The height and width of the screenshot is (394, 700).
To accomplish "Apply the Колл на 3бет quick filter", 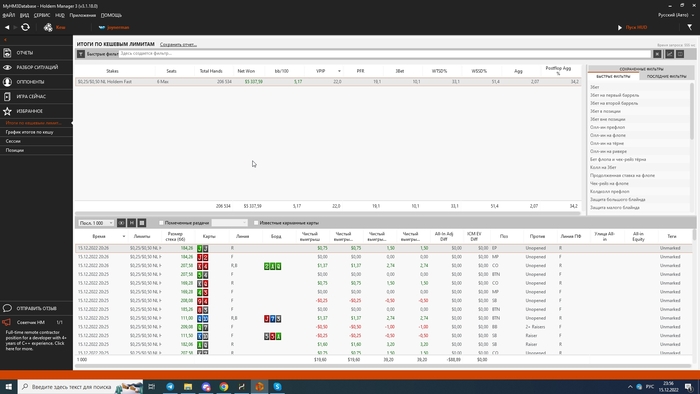I will coord(603,168).
